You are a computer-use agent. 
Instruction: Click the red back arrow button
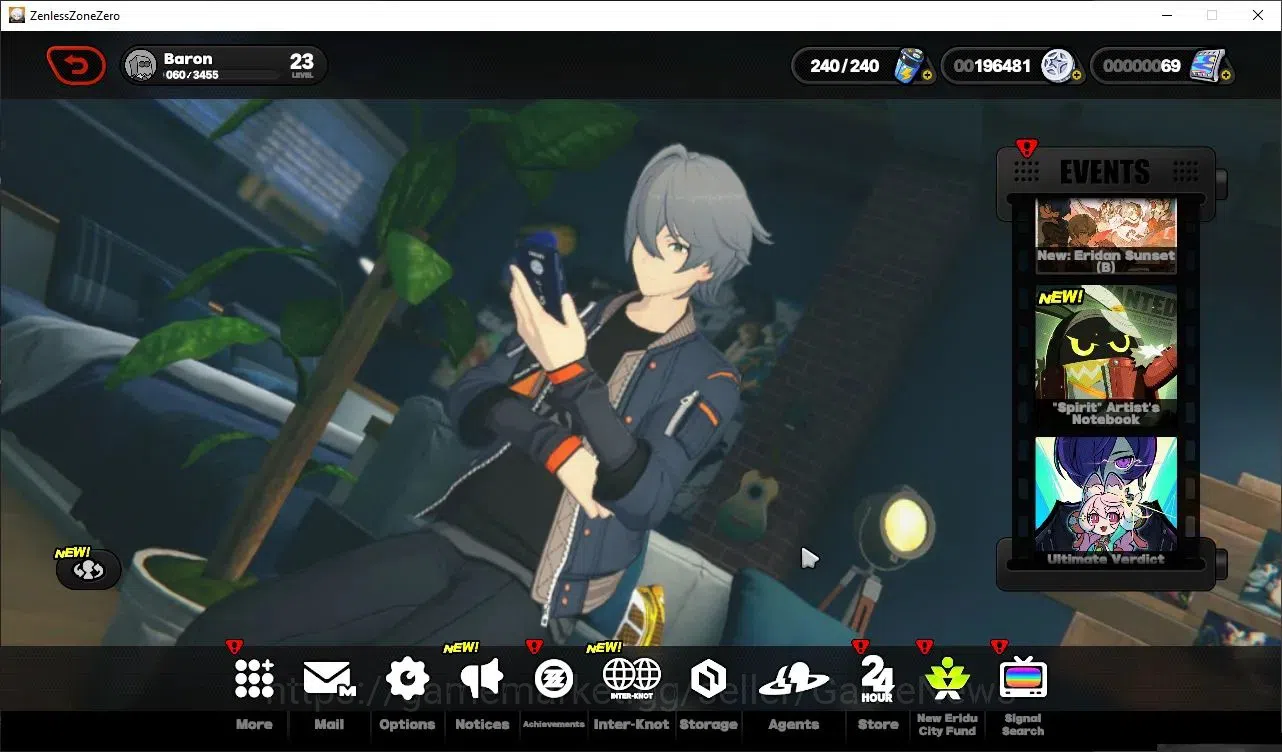click(x=76, y=66)
